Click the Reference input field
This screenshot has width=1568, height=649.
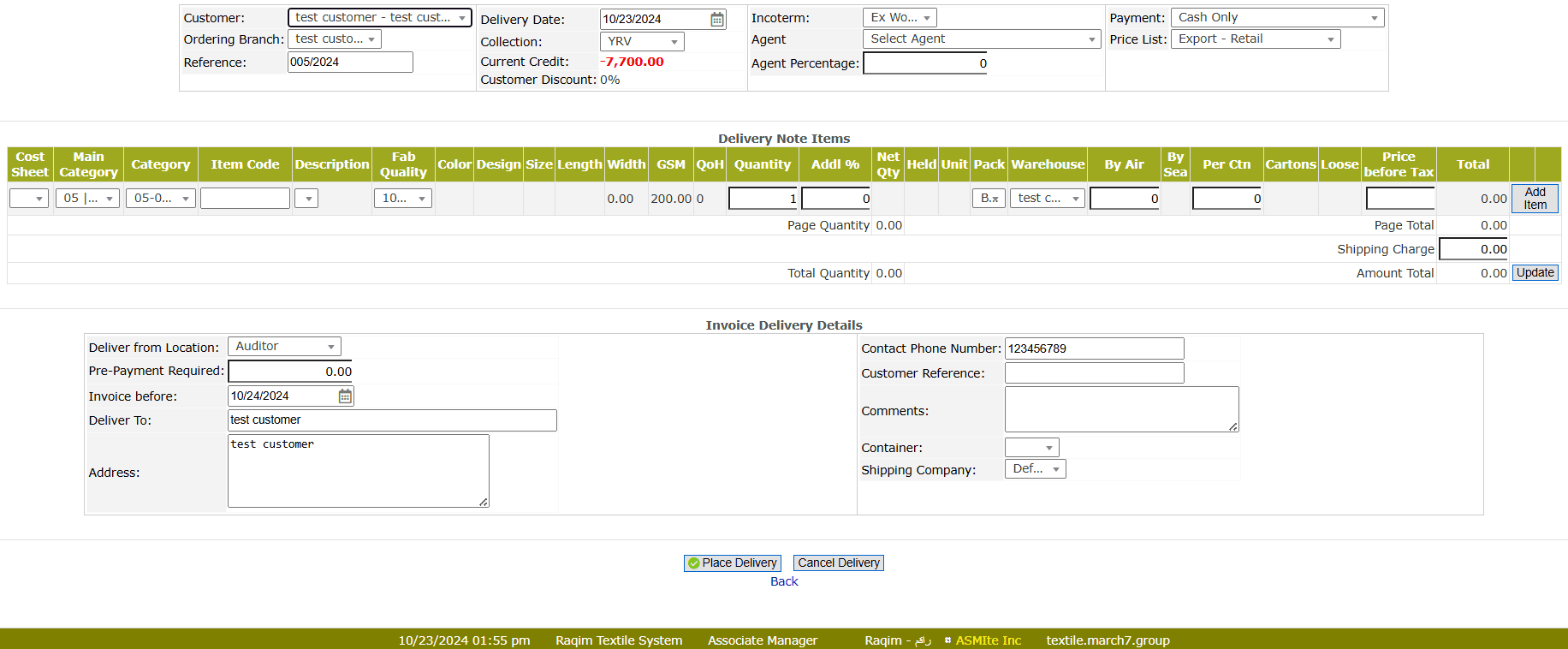pos(350,62)
